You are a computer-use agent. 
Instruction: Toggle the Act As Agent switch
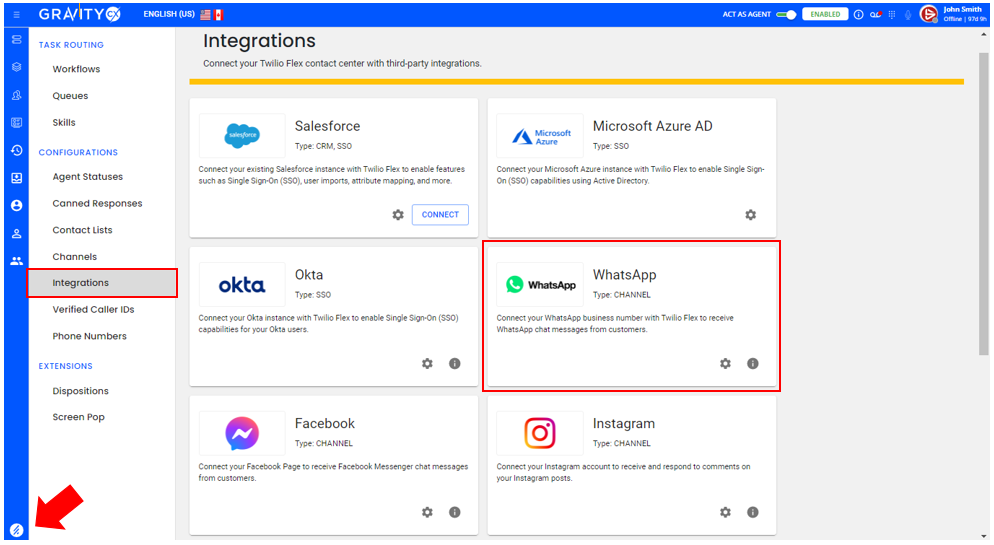[x=787, y=15]
